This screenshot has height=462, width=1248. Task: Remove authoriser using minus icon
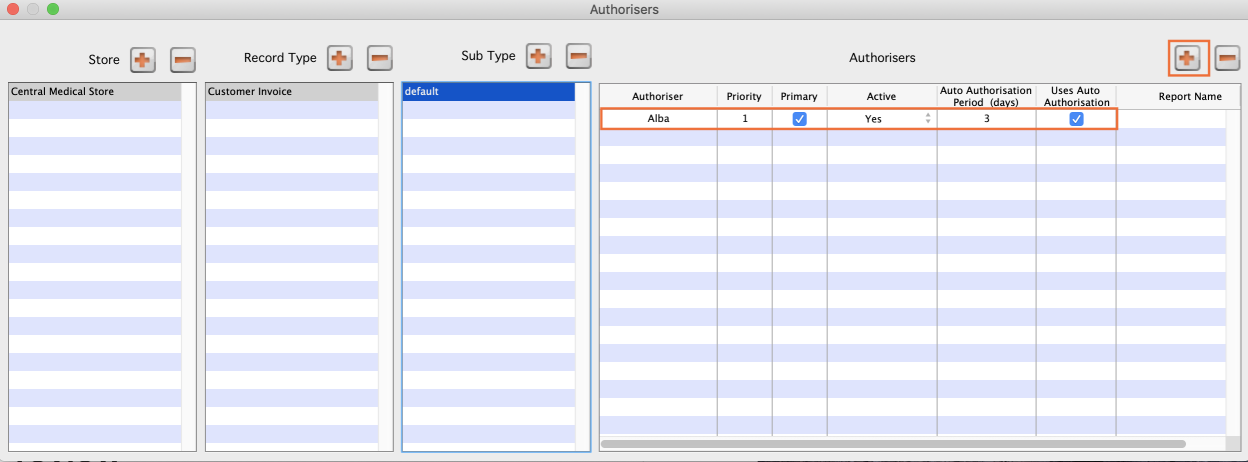point(1227,59)
